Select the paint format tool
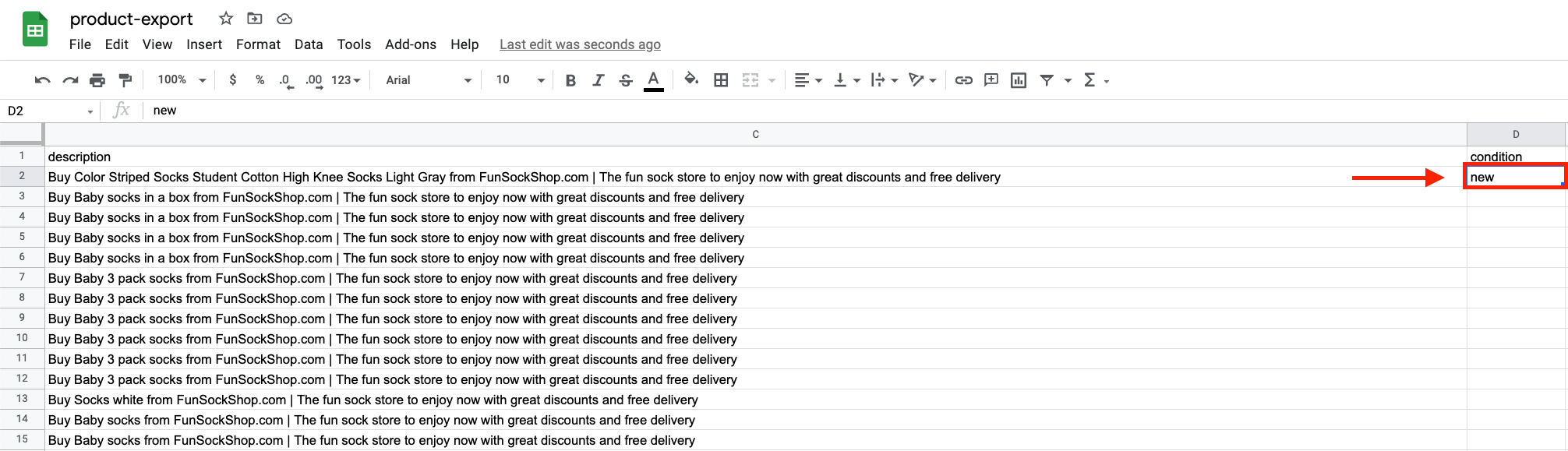Image resolution: width=1568 pixels, height=451 pixels. [125, 80]
